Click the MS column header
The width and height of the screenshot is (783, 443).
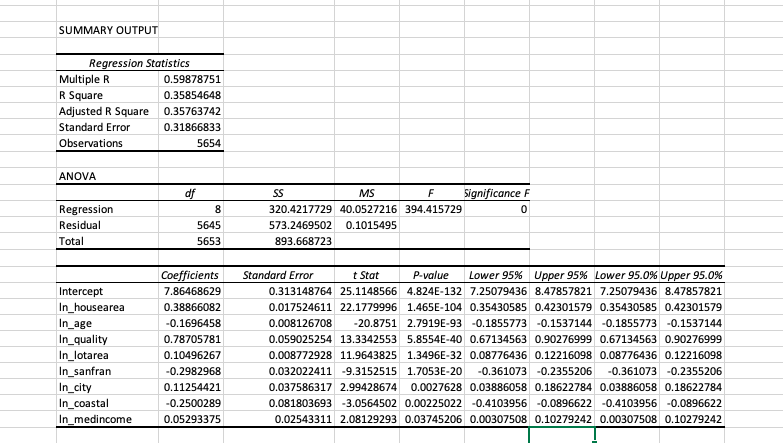367,193
